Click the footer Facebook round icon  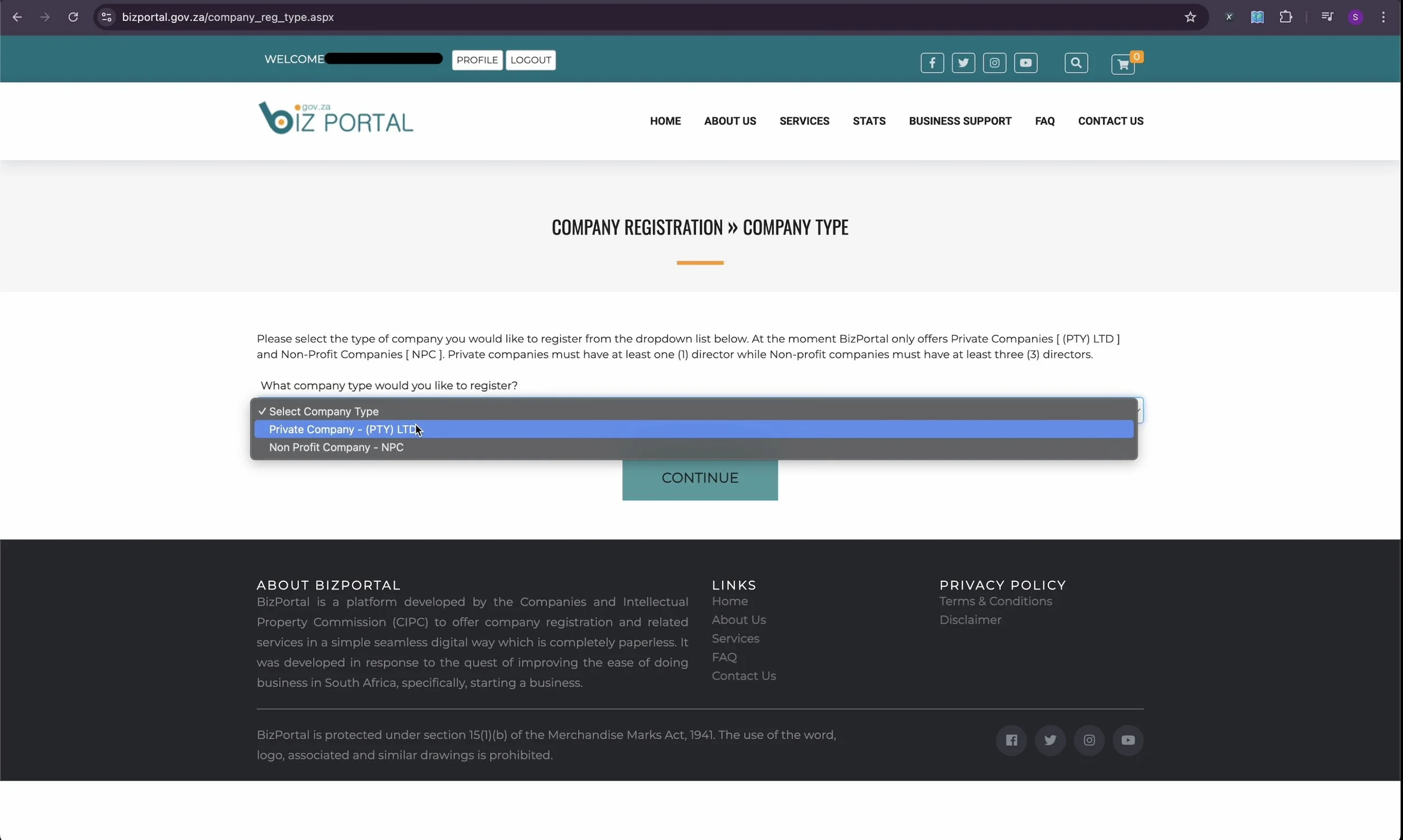[x=1011, y=740]
